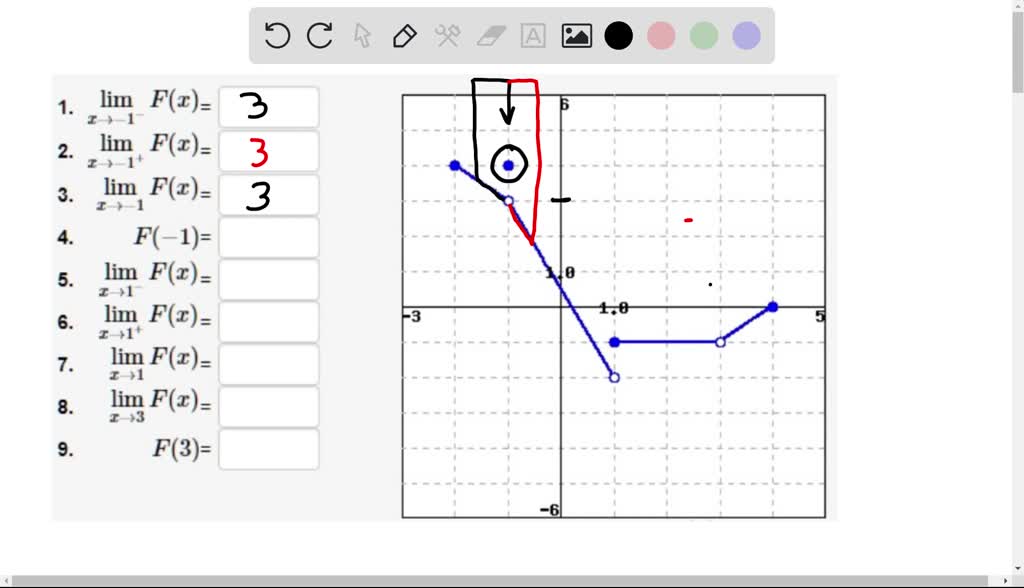The height and width of the screenshot is (588, 1024).
Task: Select the limit x to 3 answer box
Action: (x=268, y=406)
